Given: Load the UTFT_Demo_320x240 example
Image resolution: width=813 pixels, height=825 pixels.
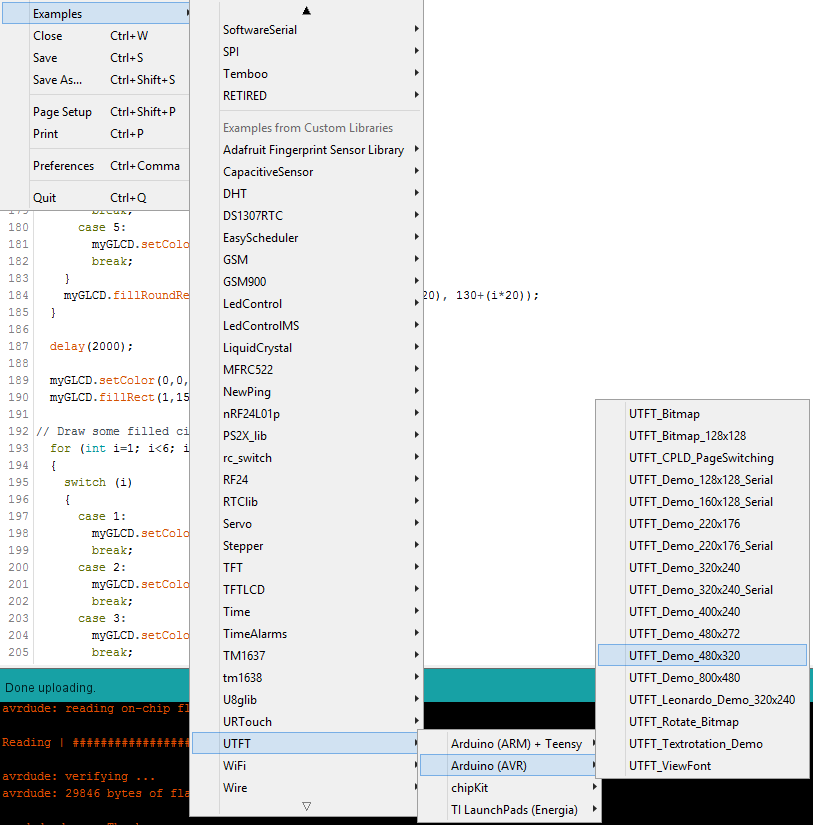Looking at the screenshot, I should [702, 568].
